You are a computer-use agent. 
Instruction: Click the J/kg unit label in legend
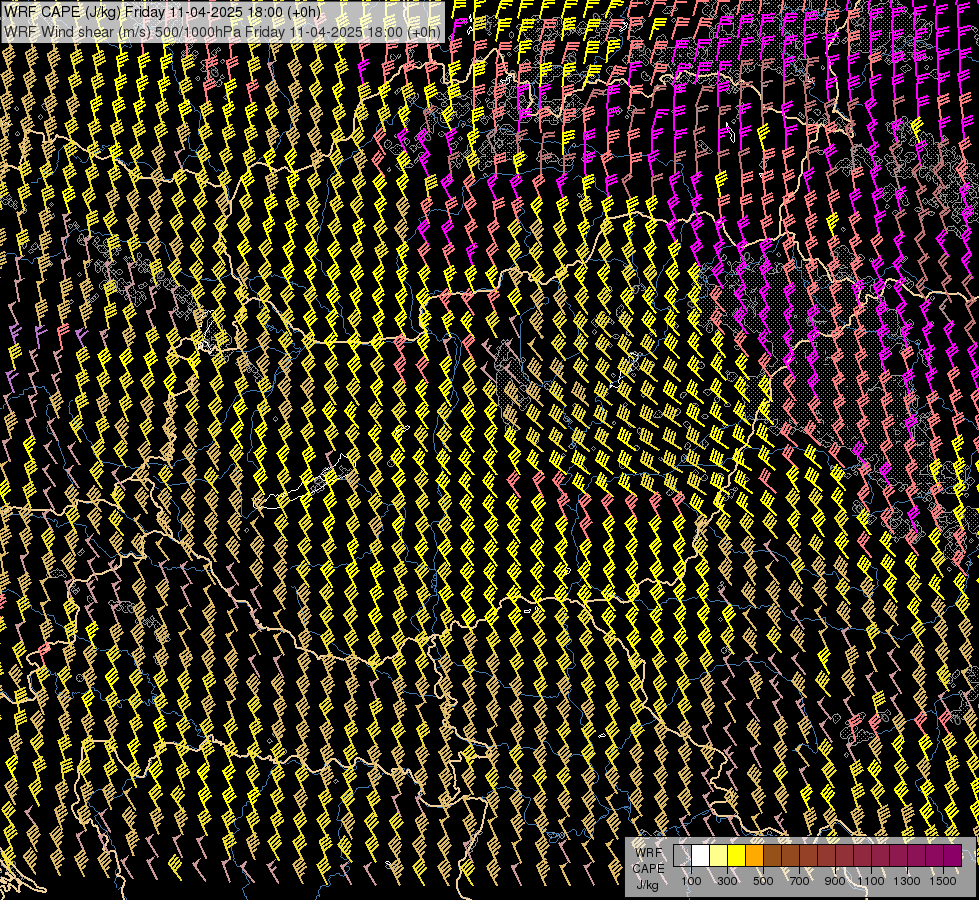click(x=648, y=885)
